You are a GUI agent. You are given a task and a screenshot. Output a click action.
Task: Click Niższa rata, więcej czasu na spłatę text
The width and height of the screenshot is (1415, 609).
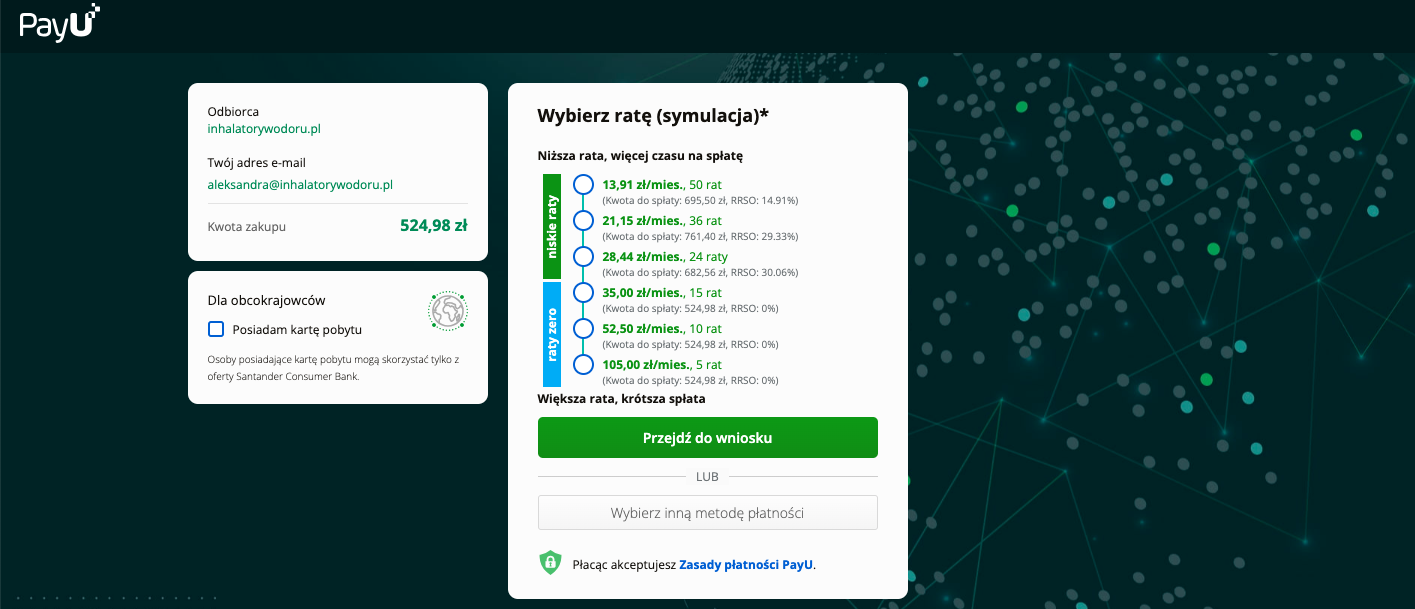pyautogui.click(x=640, y=156)
